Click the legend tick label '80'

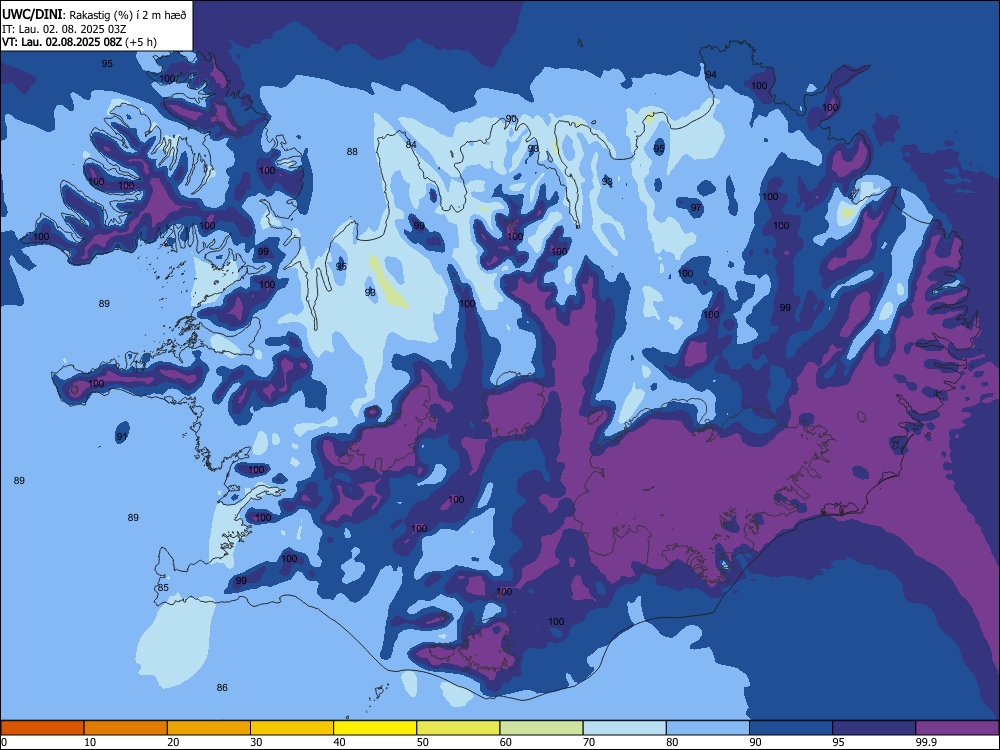pyautogui.click(x=672, y=742)
